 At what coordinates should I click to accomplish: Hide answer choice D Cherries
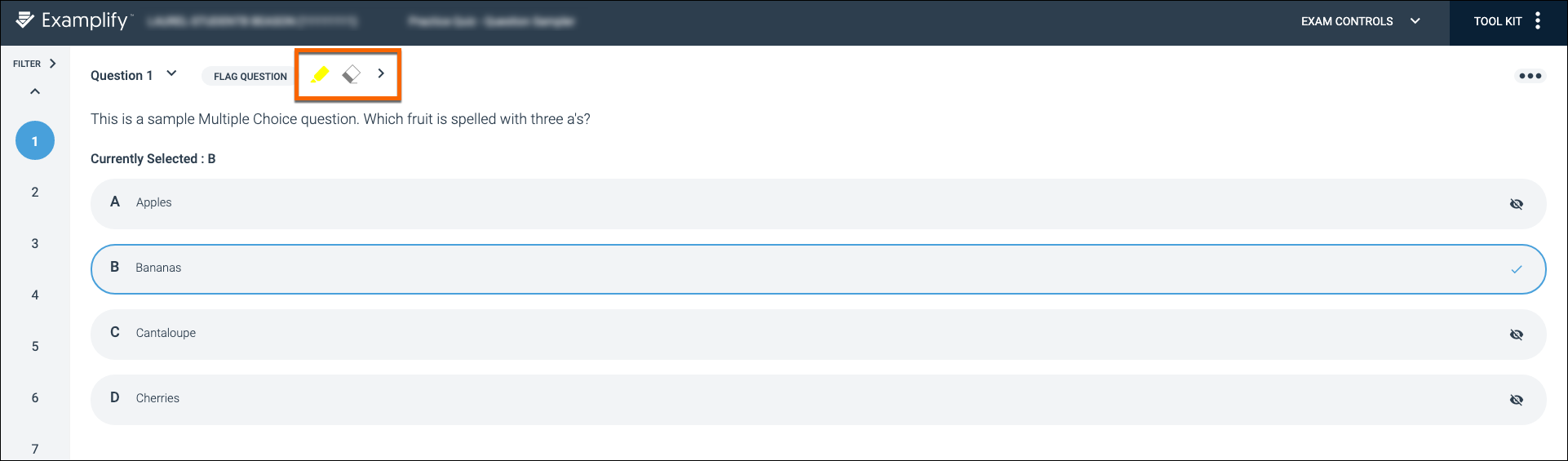pyautogui.click(x=1517, y=400)
